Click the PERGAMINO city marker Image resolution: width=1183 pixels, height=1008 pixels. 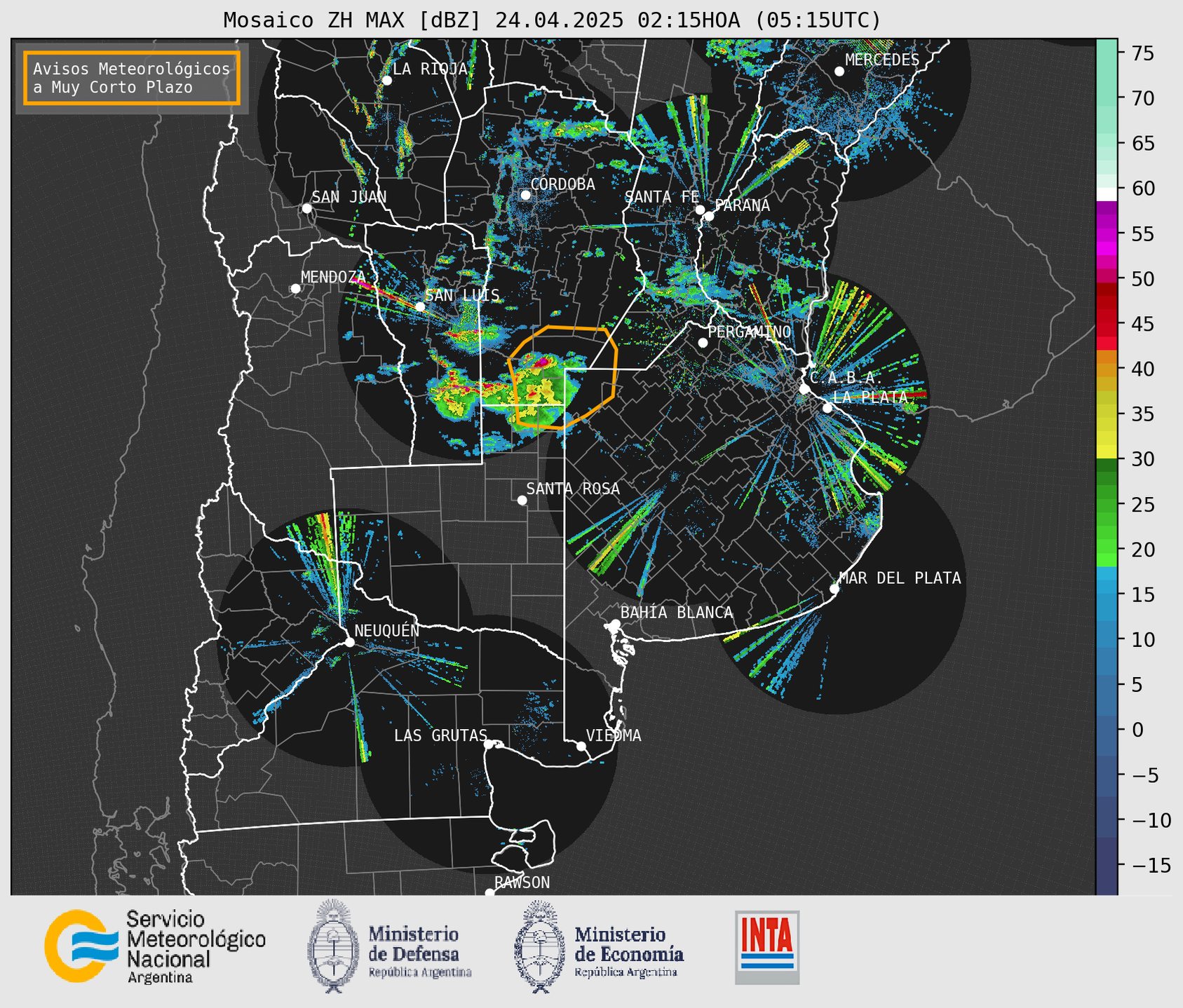tap(703, 343)
